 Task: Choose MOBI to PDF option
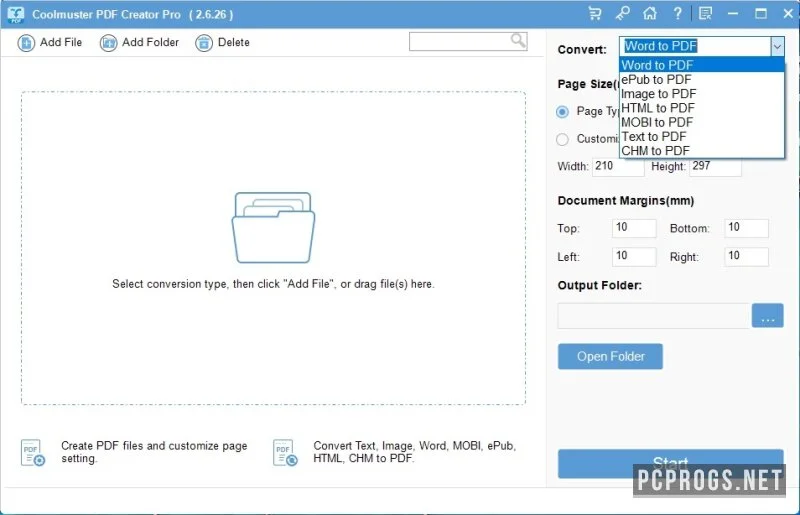702,122
